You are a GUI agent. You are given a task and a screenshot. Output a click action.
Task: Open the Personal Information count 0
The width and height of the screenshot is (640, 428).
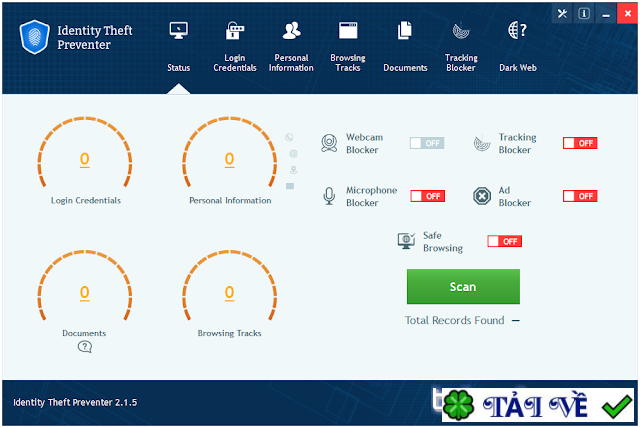click(x=229, y=160)
